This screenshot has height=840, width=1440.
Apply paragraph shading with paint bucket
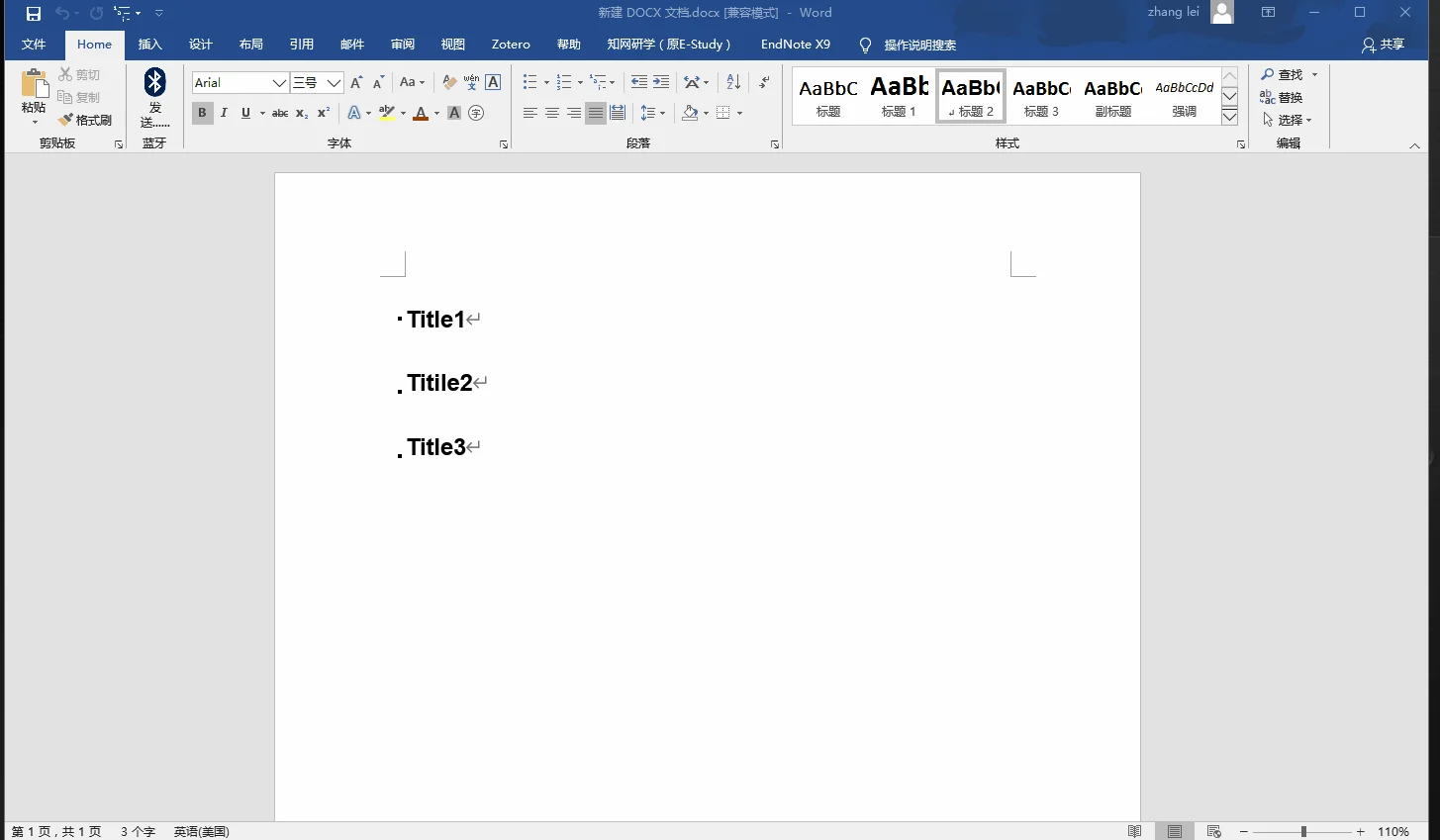[x=690, y=113]
